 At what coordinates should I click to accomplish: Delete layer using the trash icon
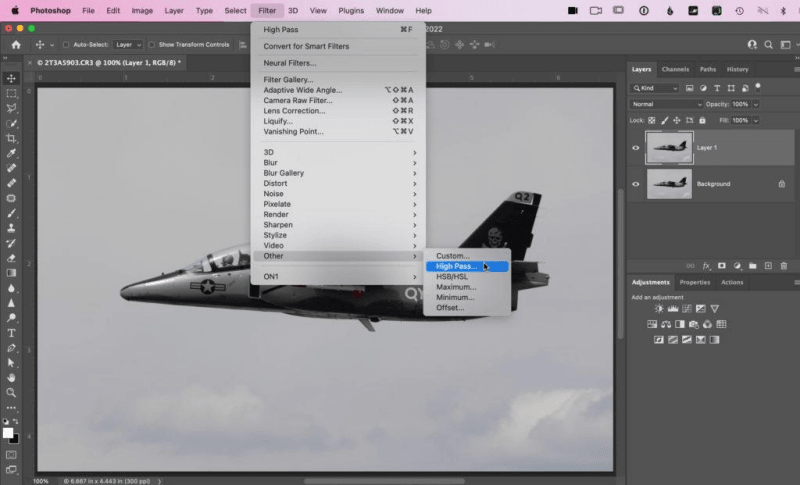783,266
